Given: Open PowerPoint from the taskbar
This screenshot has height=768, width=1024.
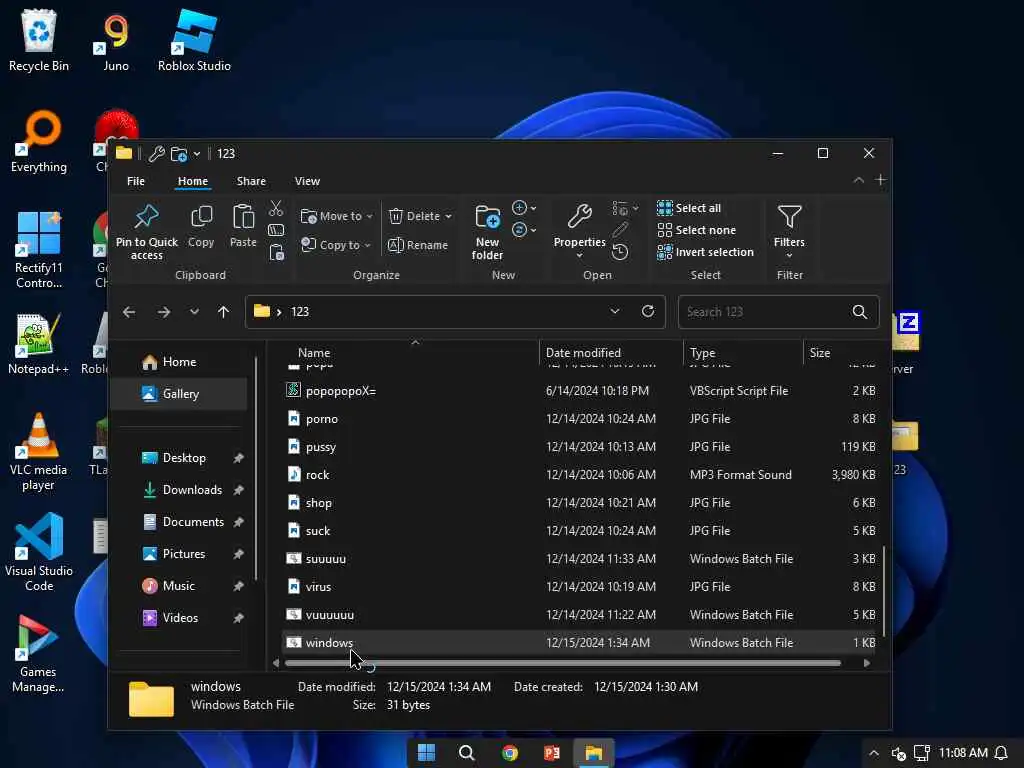Looking at the screenshot, I should click(552, 753).
